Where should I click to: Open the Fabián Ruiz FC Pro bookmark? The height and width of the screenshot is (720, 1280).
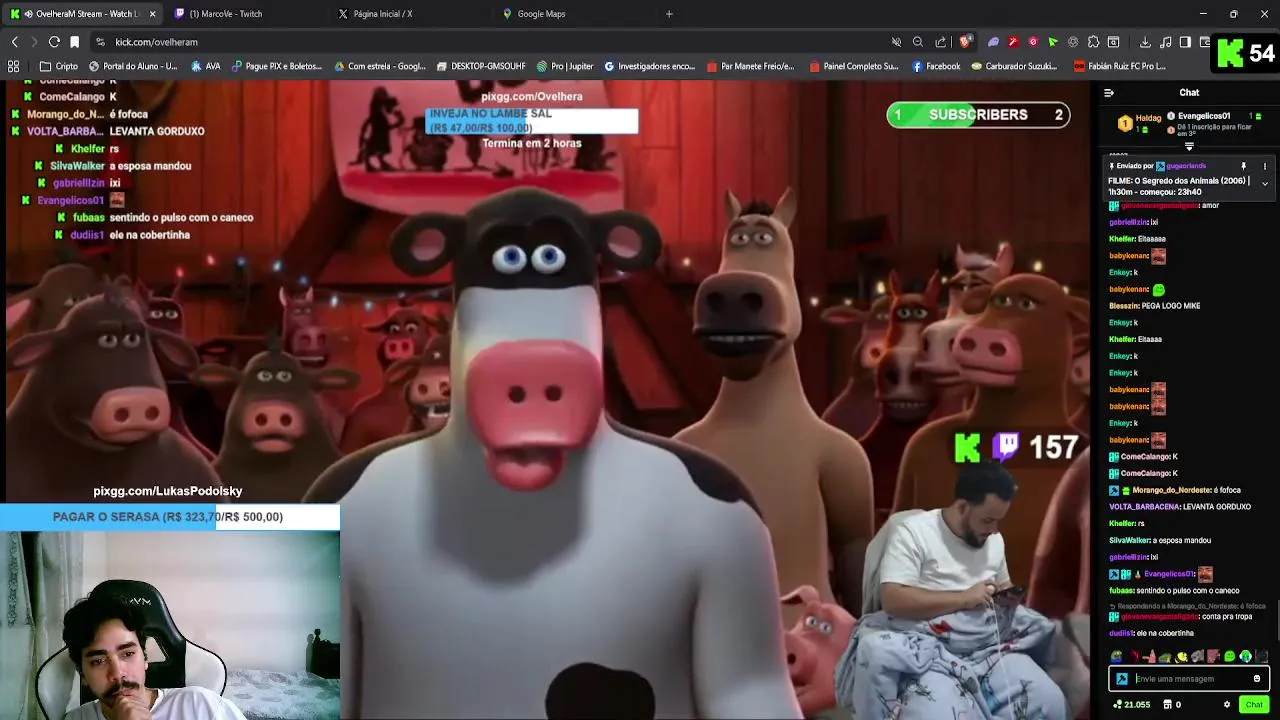(x=1120, y=66)
